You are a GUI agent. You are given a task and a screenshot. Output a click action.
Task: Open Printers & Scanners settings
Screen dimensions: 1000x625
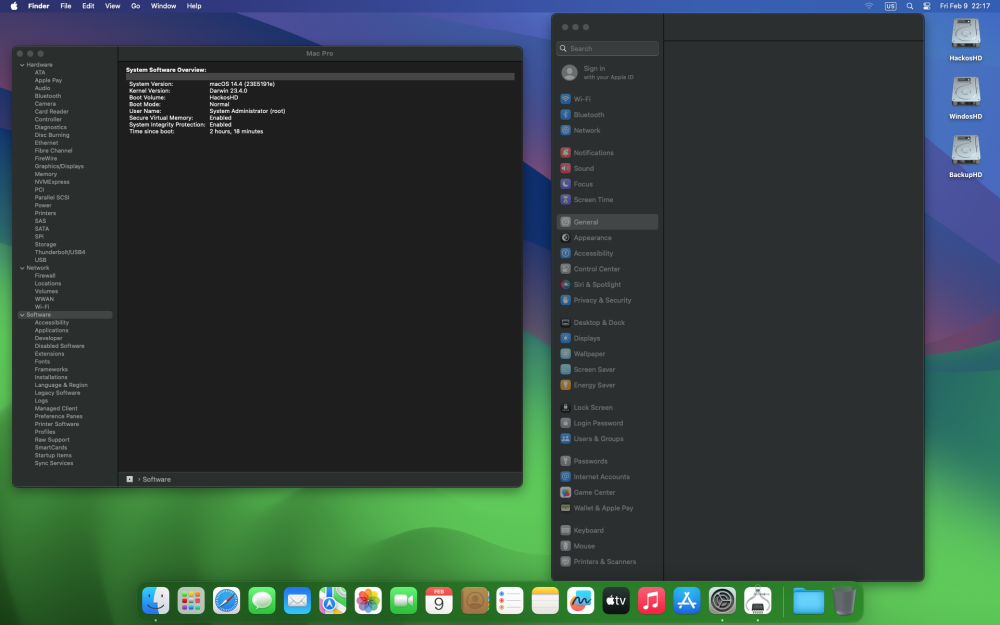coord(607,561)
